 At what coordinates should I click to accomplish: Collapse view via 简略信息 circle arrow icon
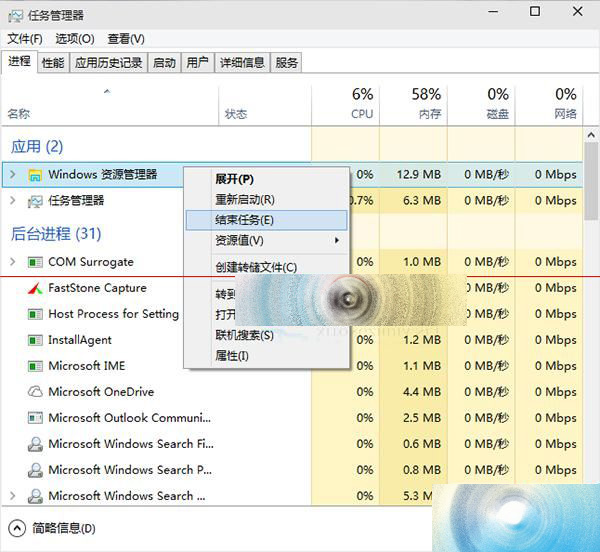coord(17,529)
